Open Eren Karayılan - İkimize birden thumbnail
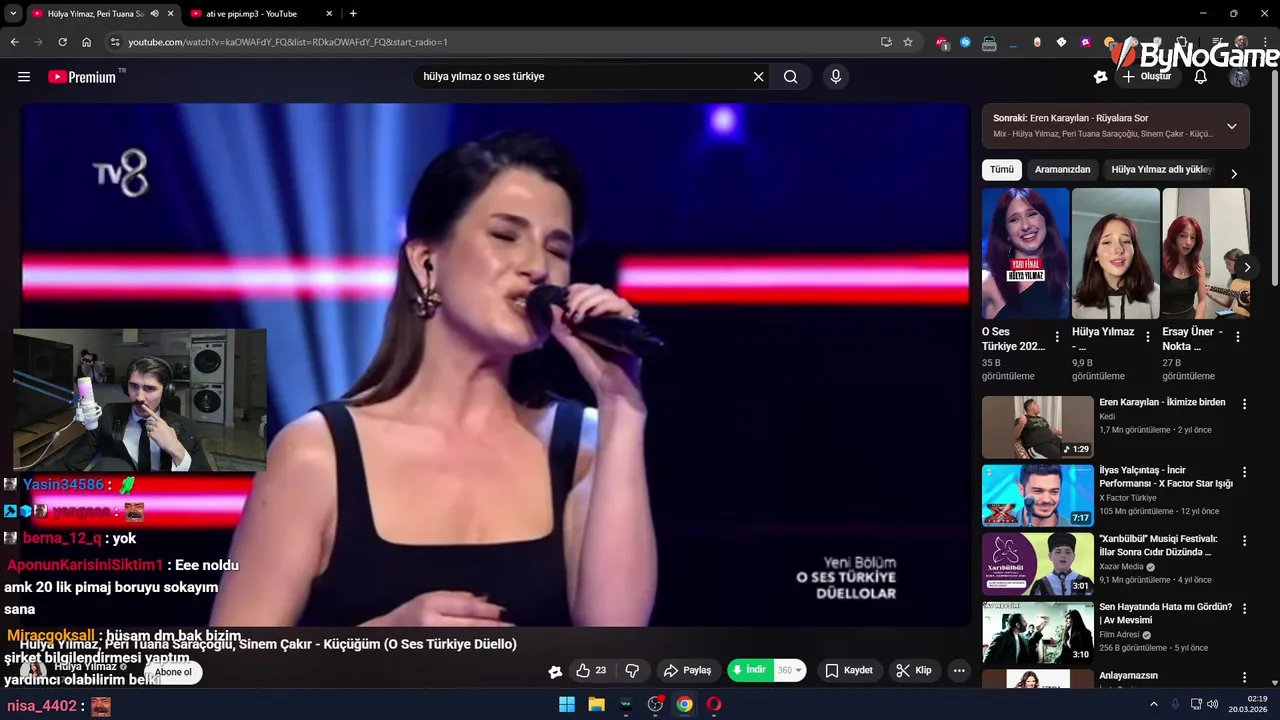The width and height of the screenshot is (1280, 720). click(x=1038, y=427)
